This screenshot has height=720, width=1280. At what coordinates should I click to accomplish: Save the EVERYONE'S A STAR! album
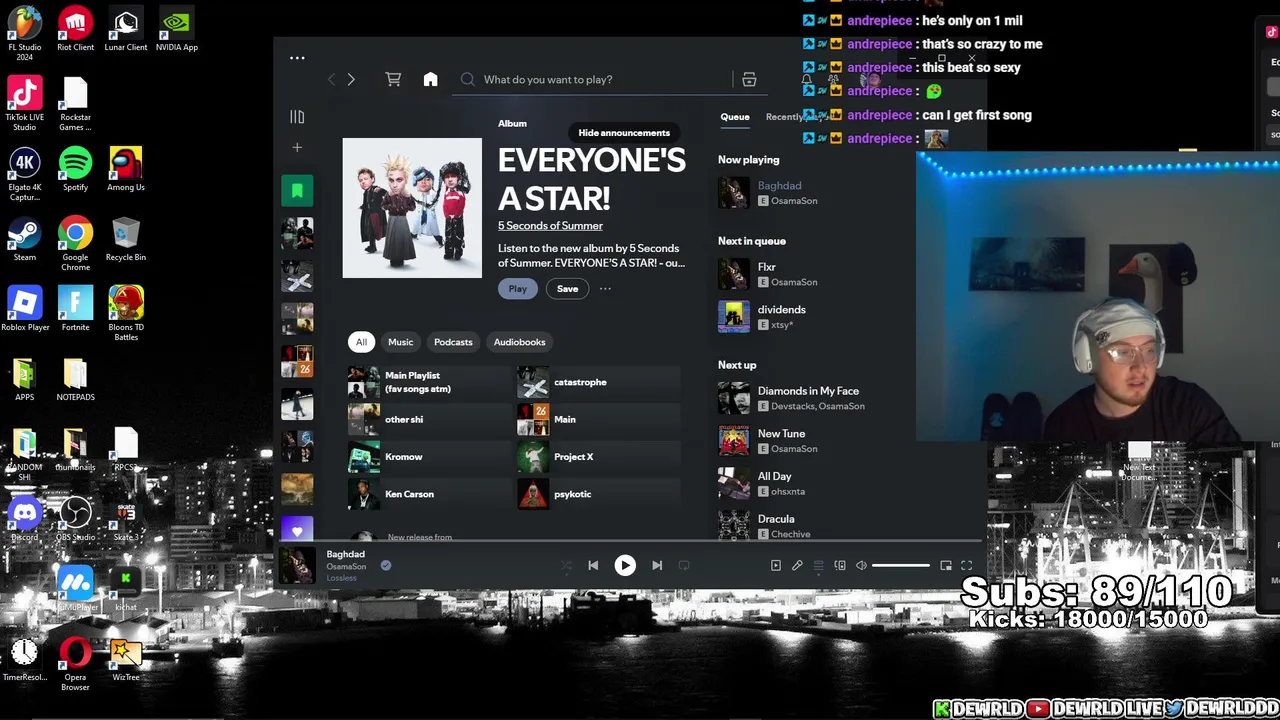point(567,289)
